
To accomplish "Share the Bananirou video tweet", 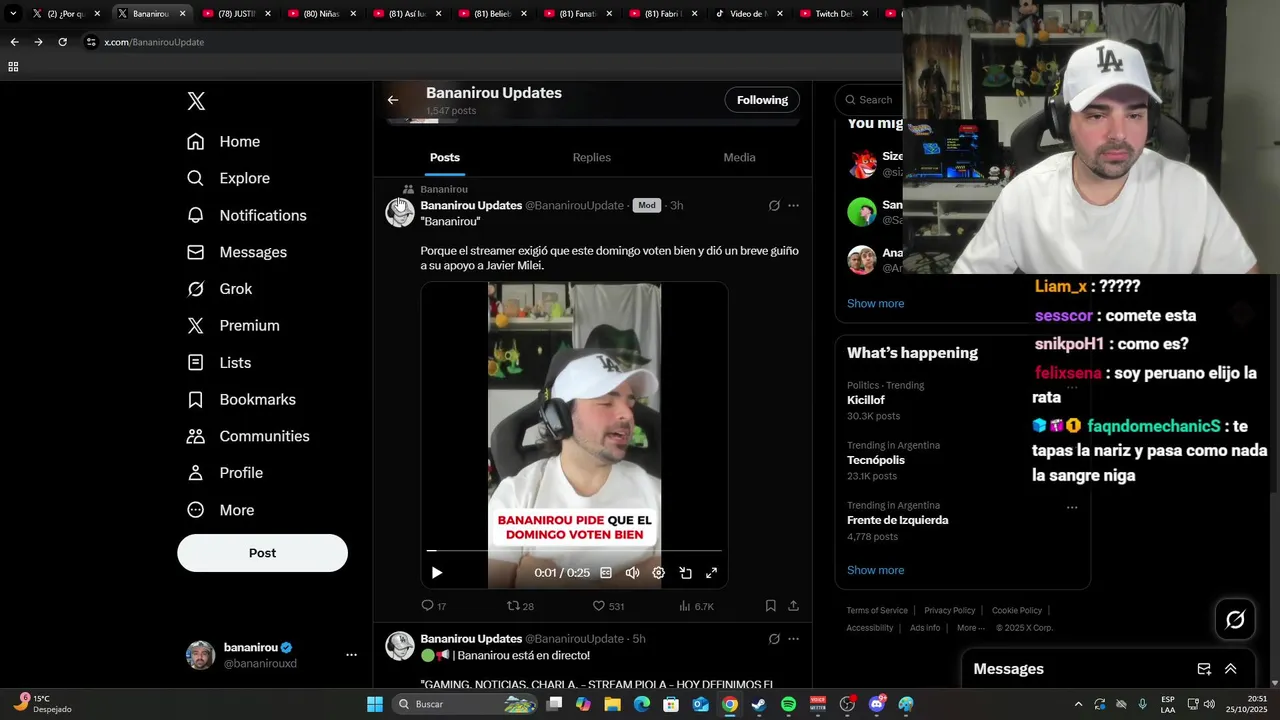I will tap(793, 606).
